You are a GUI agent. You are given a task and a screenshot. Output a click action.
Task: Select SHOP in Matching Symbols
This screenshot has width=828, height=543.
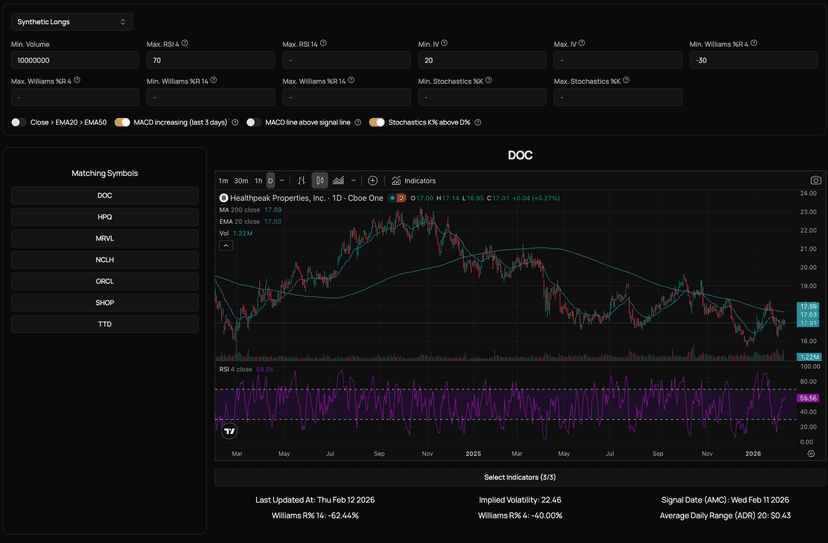coord(105,303)
